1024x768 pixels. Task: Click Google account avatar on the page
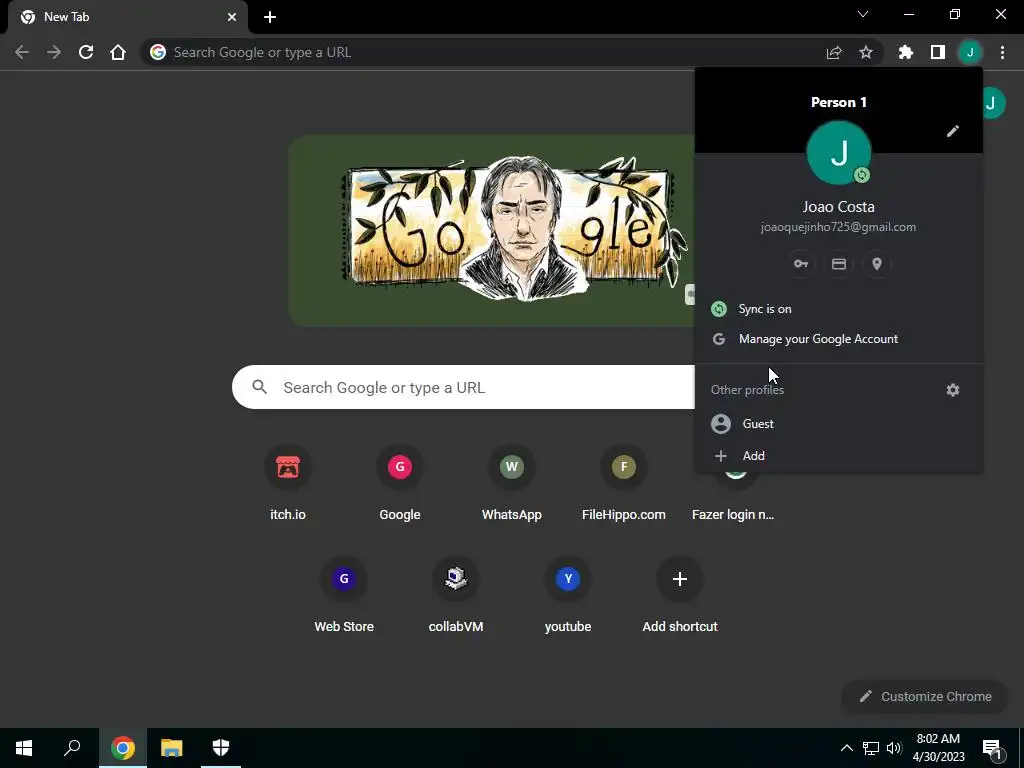pos(993,103)
